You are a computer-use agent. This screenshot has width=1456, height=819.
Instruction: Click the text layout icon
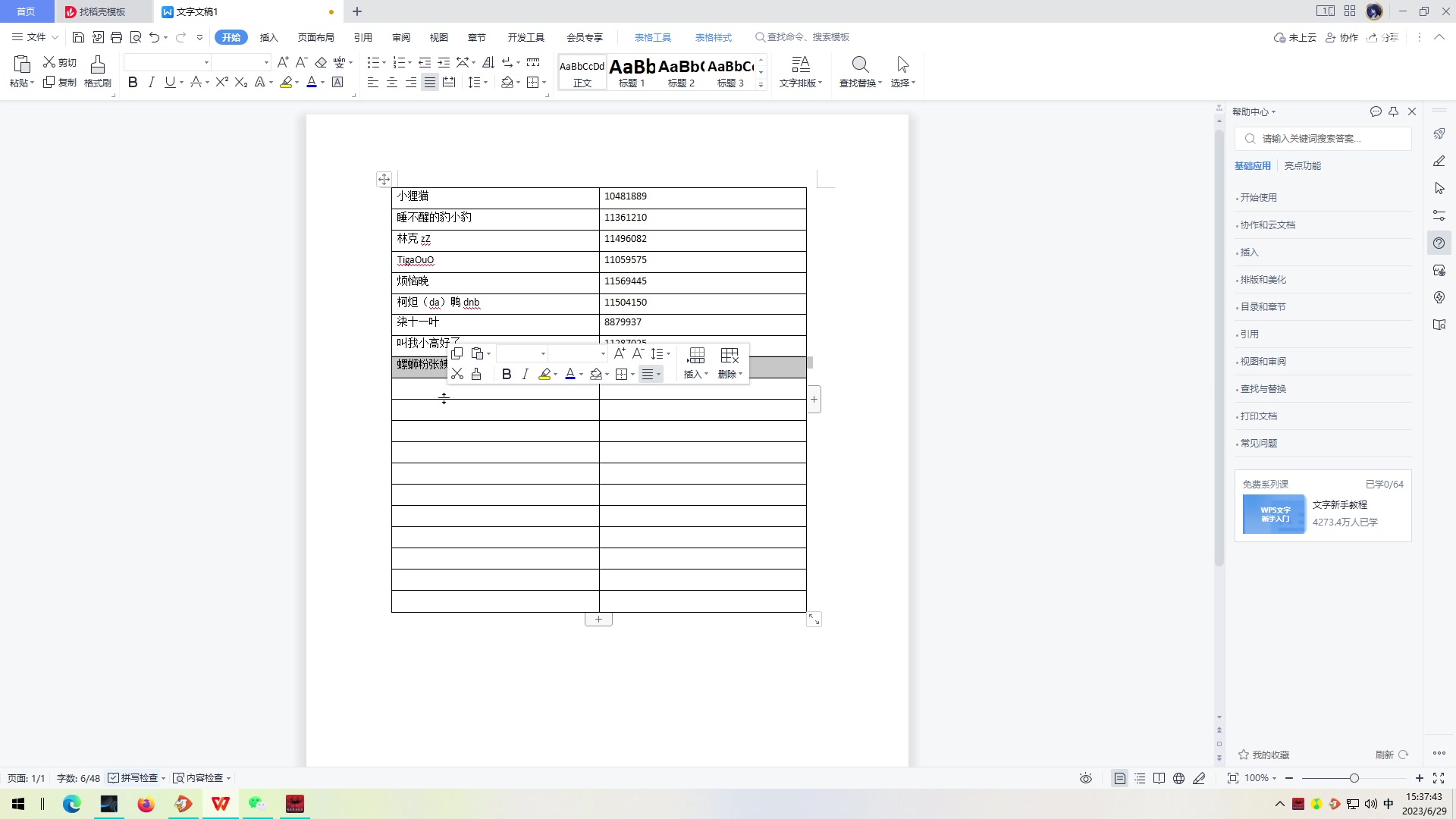tap(800, 65)
